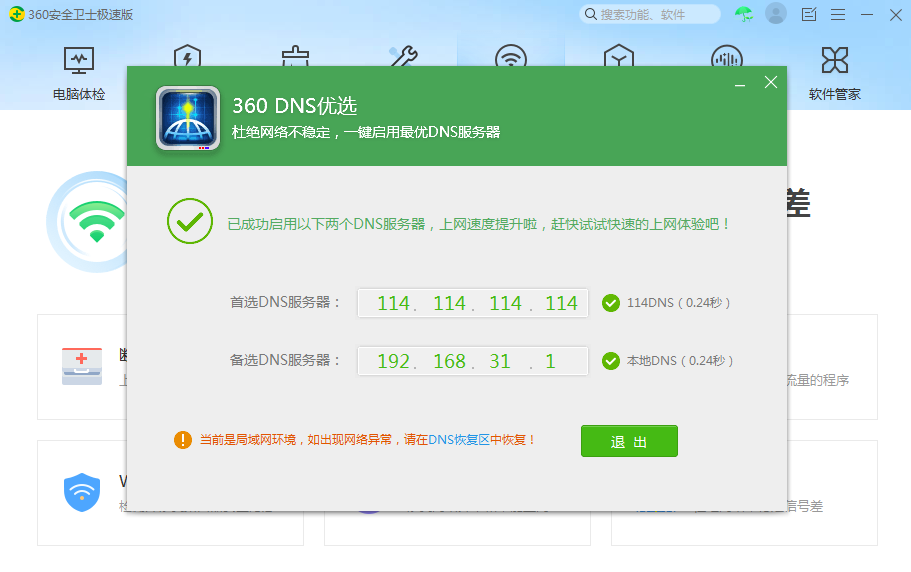The height and width of the screenshot is (572, 911).
Task: Click the green check beside 114DNS
Action: [x=611, y=303]
